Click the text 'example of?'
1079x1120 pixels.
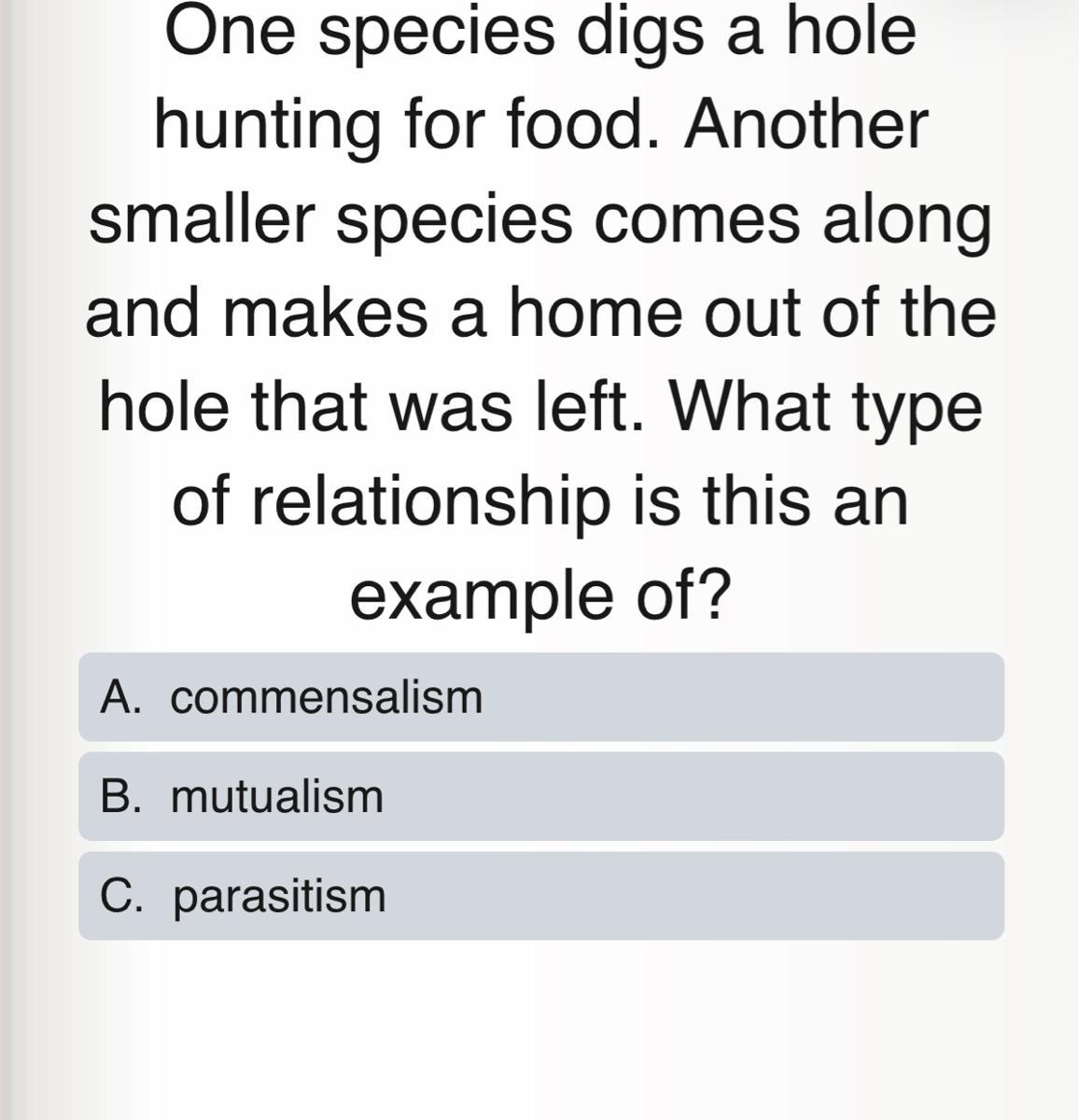pyautogui.click(x=541, y=595)
